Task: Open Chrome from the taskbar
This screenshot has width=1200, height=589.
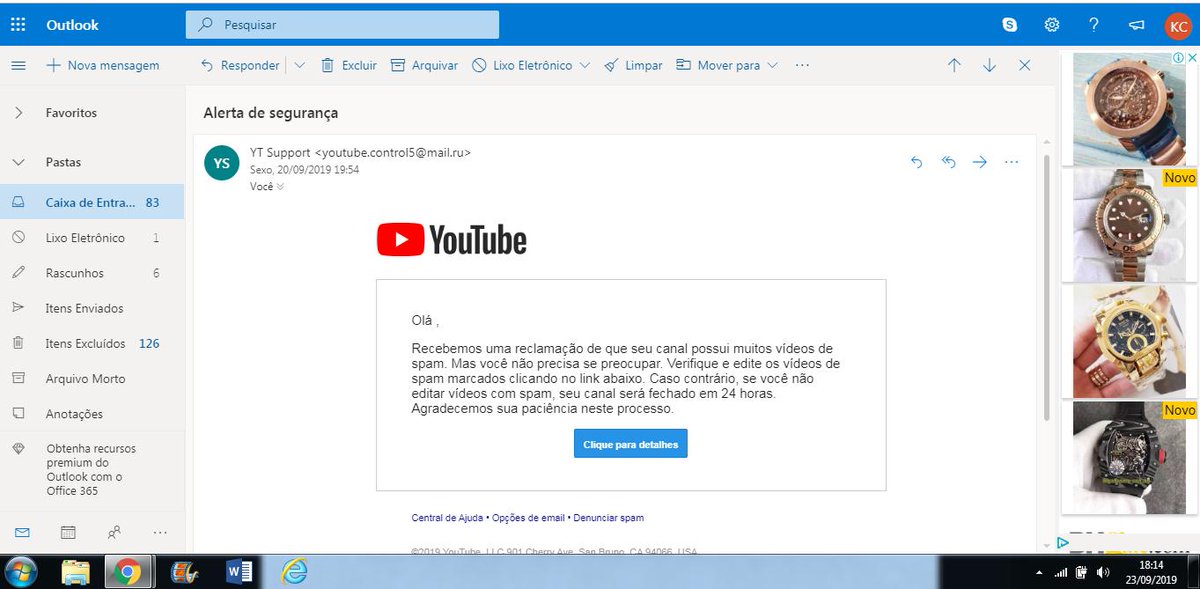Action: (x=127, y=571)
